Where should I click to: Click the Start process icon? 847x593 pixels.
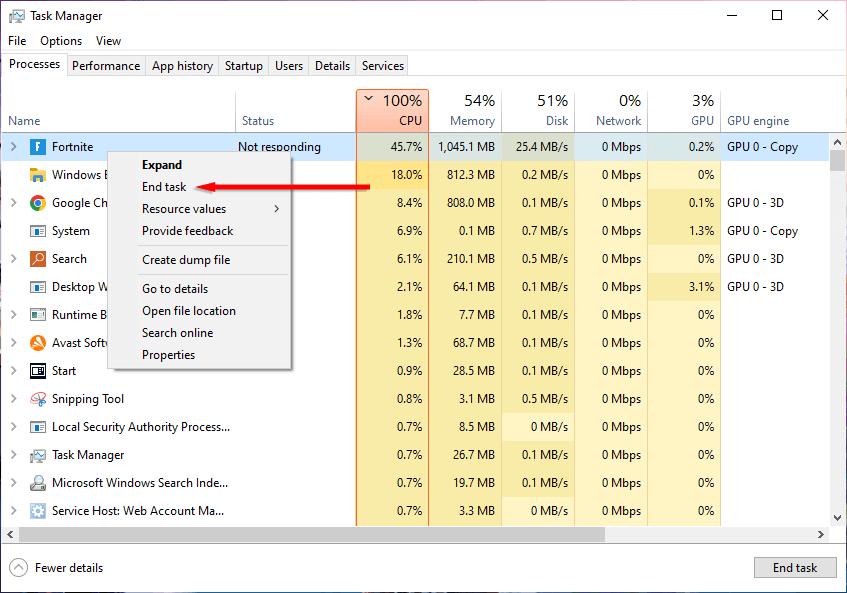click(38, 371)
